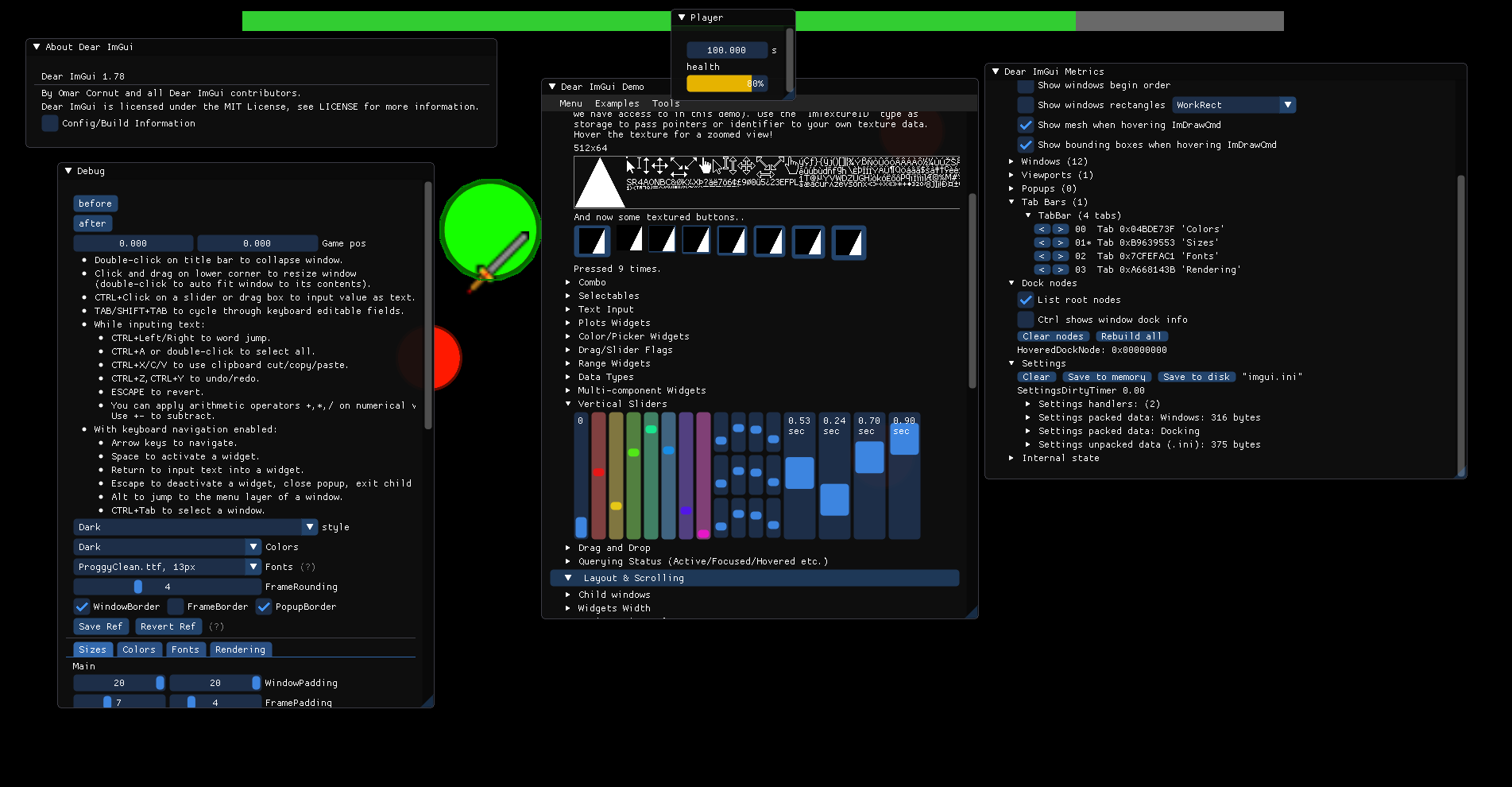Collapse the Dear ImGui Metrics window arrow

[x=996, y=72]
